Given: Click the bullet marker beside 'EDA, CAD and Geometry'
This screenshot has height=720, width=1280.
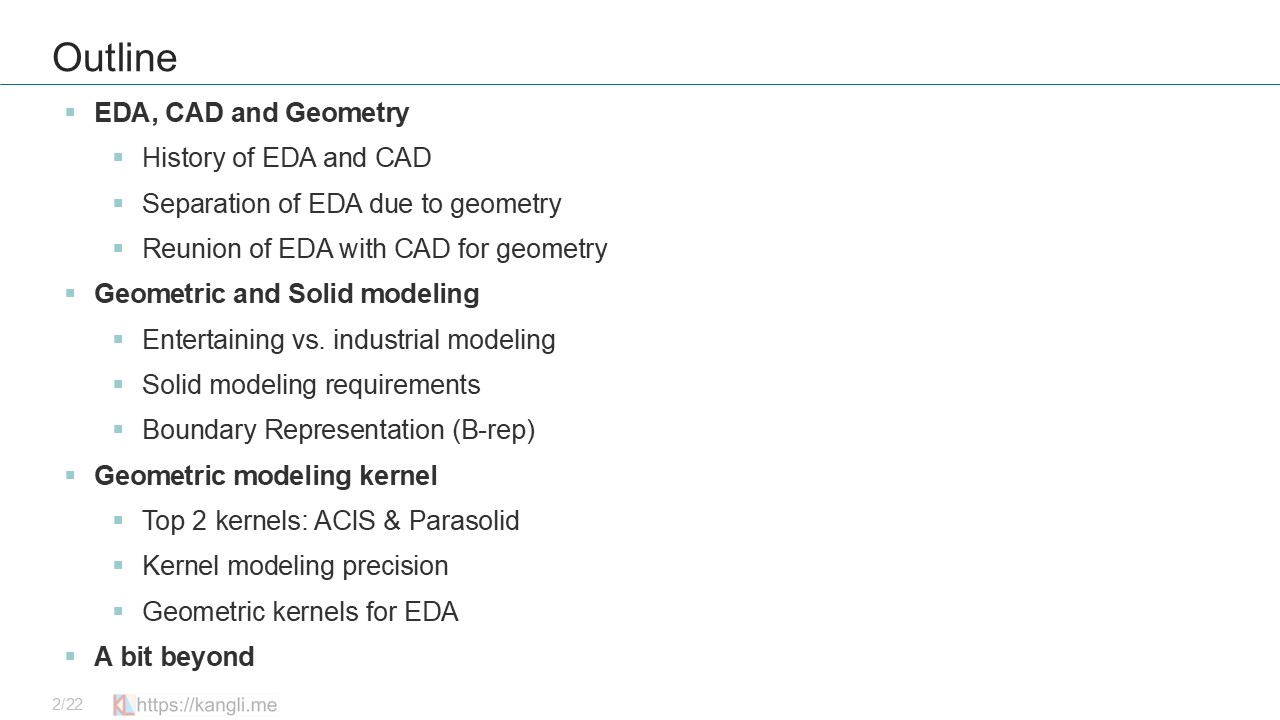Looking at the screenshot, I should pyautogui.click(x=71, y=112).
